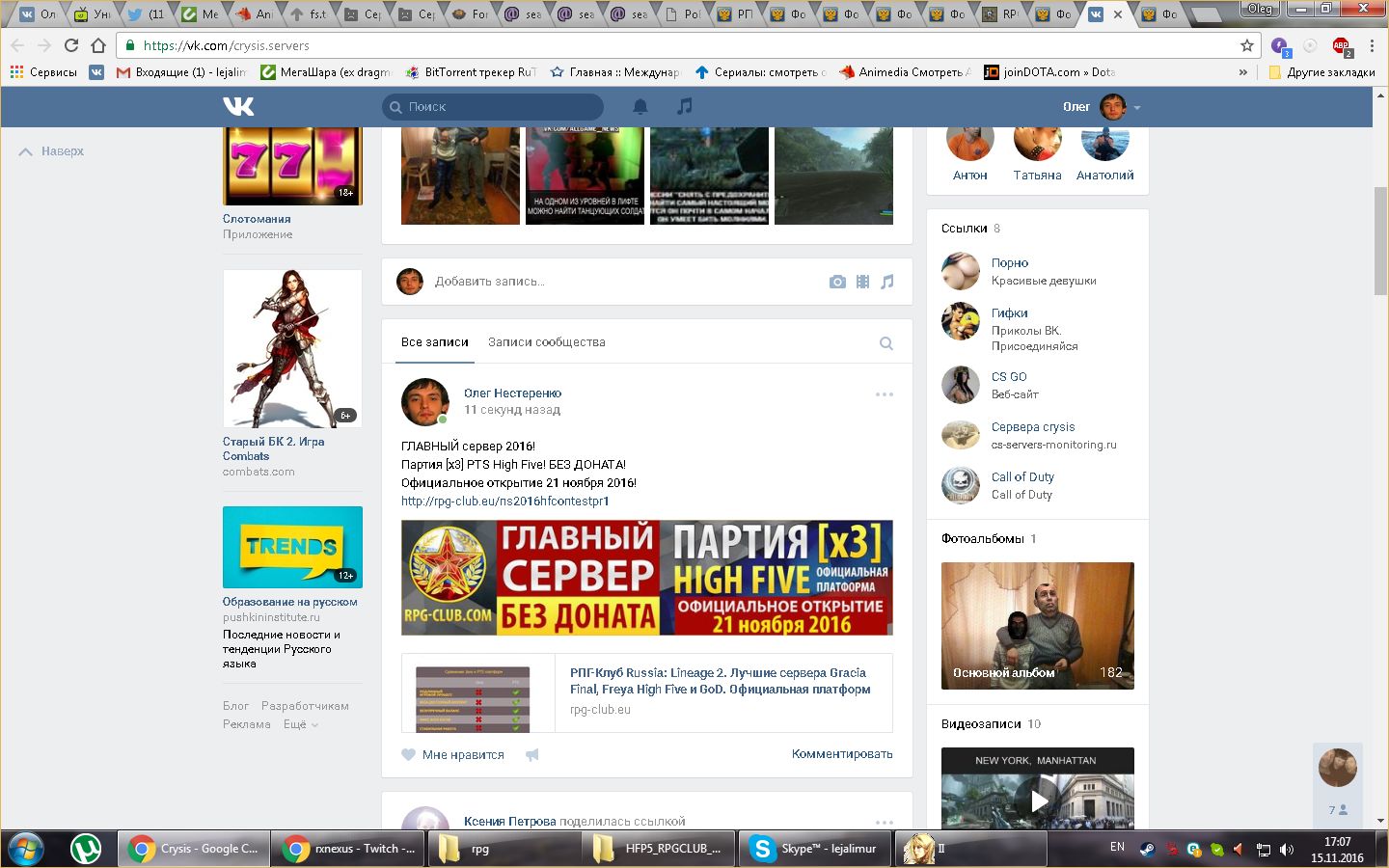Open the Adblock extension icon
This screenshot has height=868, width=1389.
[x=1342, y=46]
